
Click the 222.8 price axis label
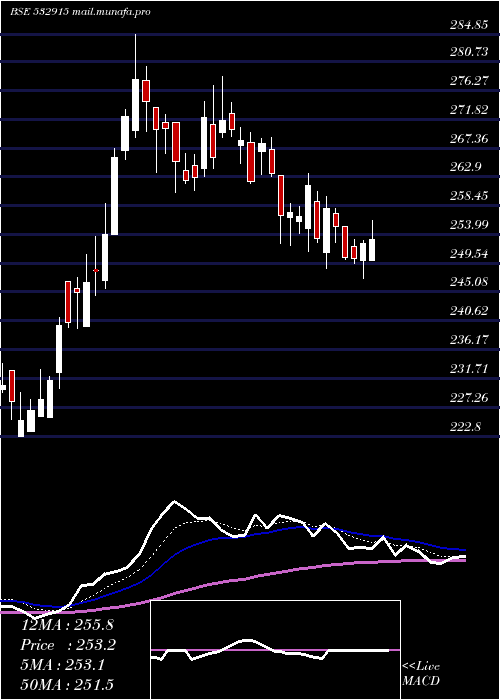point(465,427)
